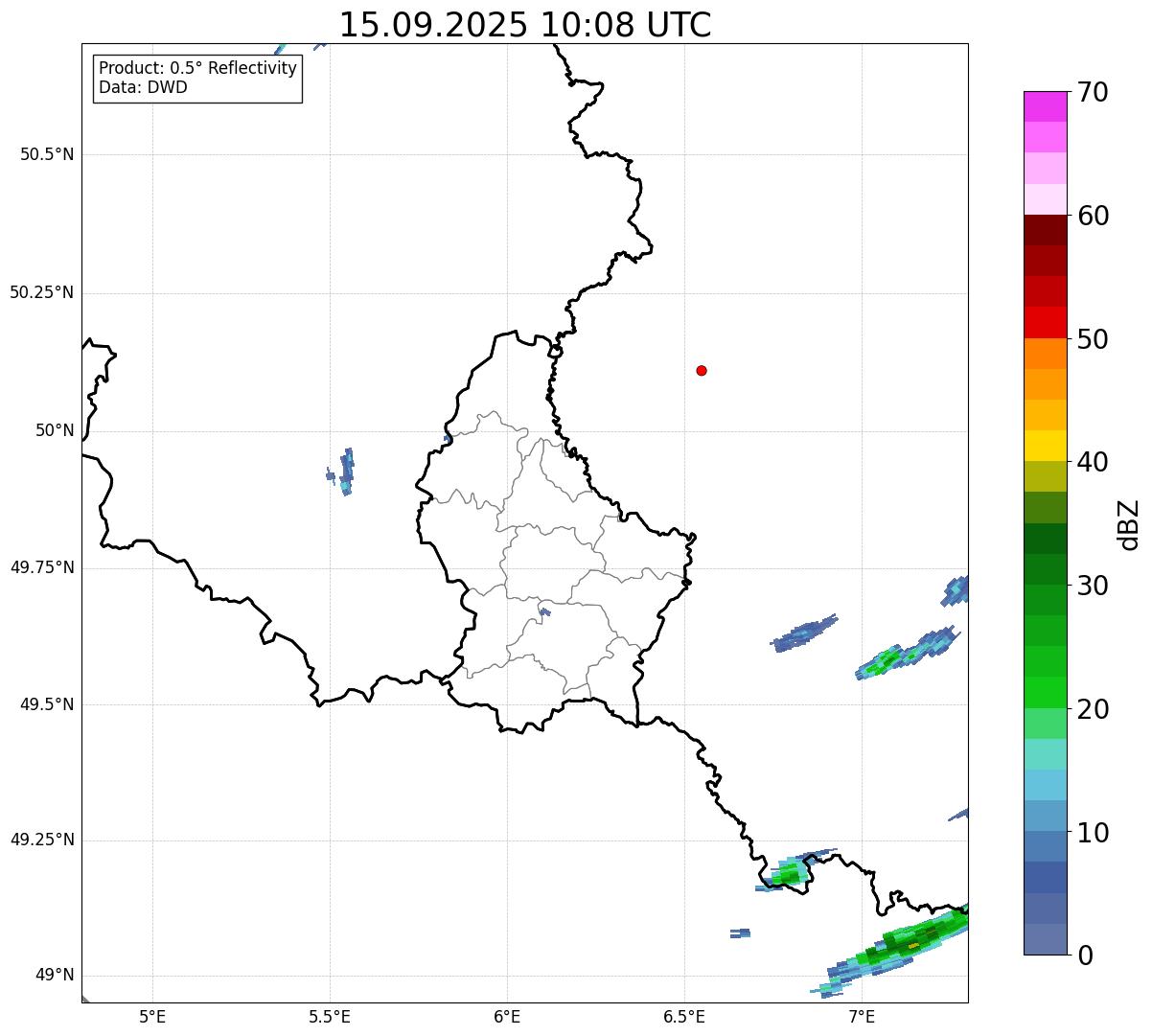
Task: Click the colorbar "10" tick label
Action: (x=1094, y=832)
